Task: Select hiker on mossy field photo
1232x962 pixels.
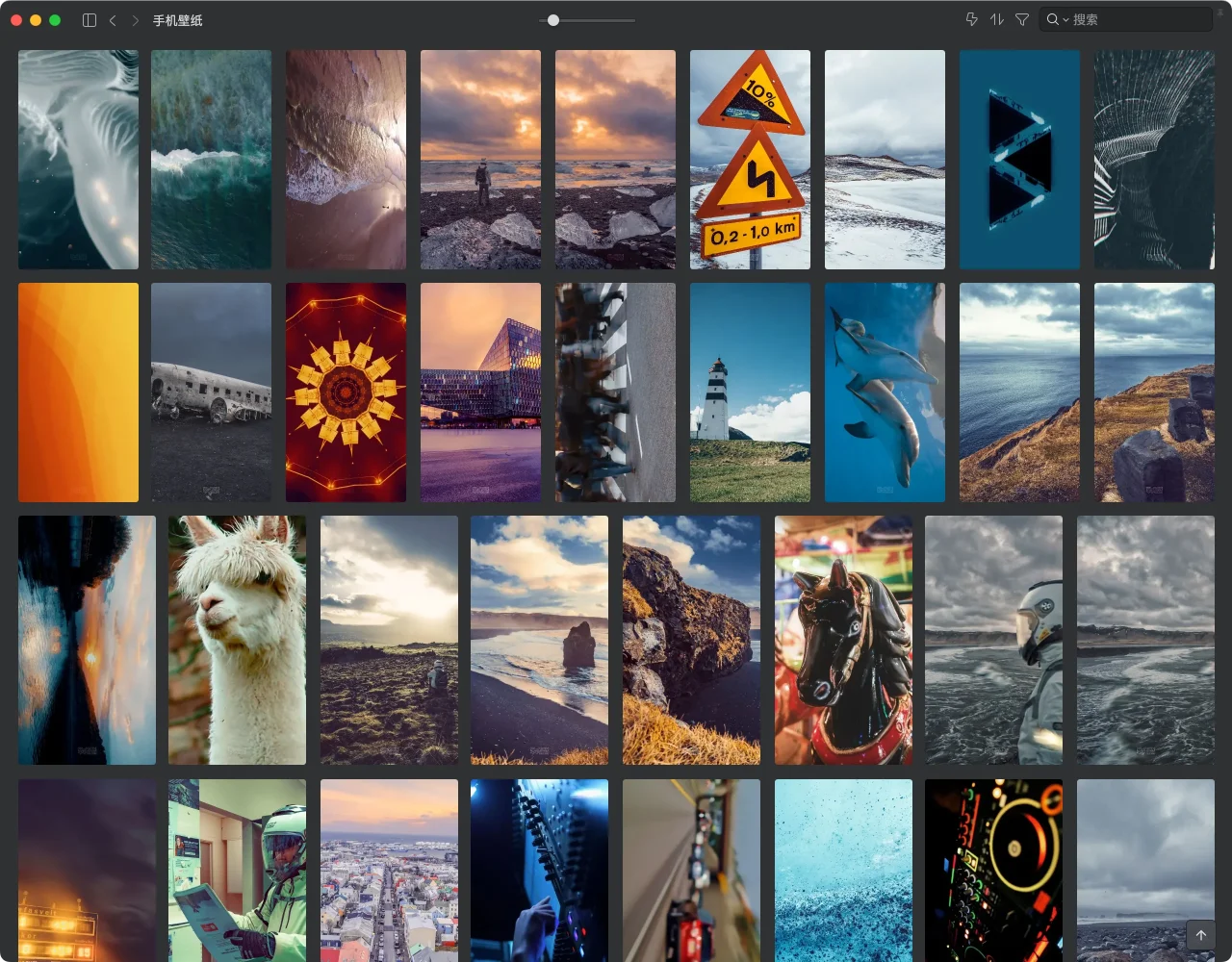Action: [x=389, y=640]
